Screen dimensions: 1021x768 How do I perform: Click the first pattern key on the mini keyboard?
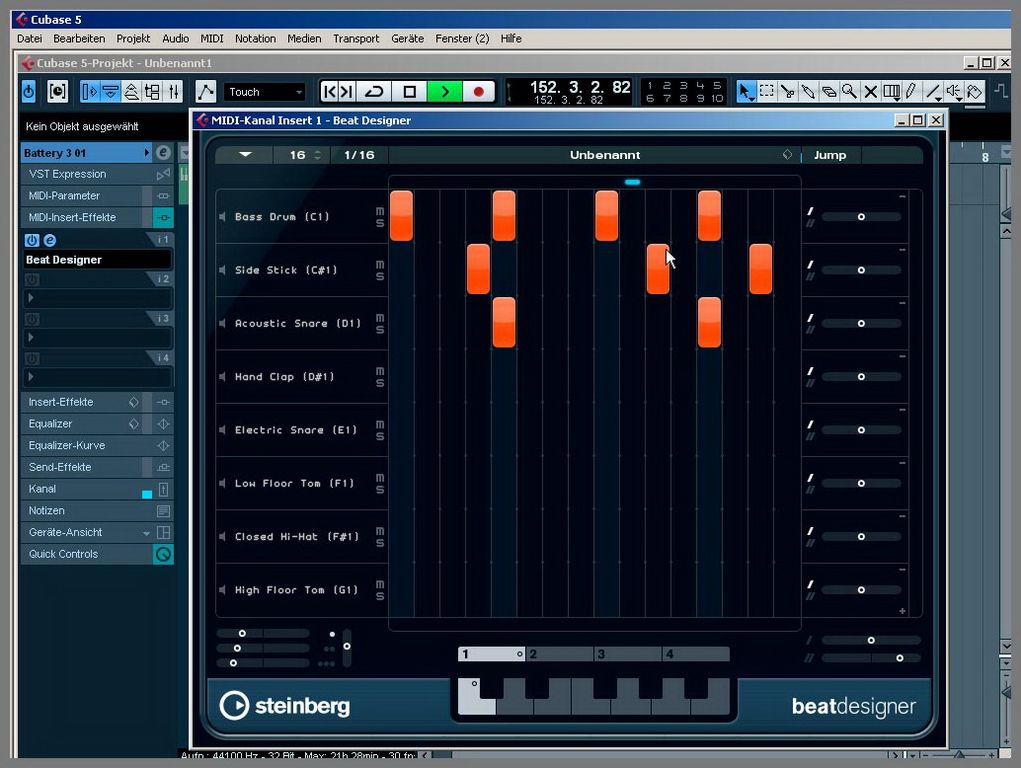(476, 696)
